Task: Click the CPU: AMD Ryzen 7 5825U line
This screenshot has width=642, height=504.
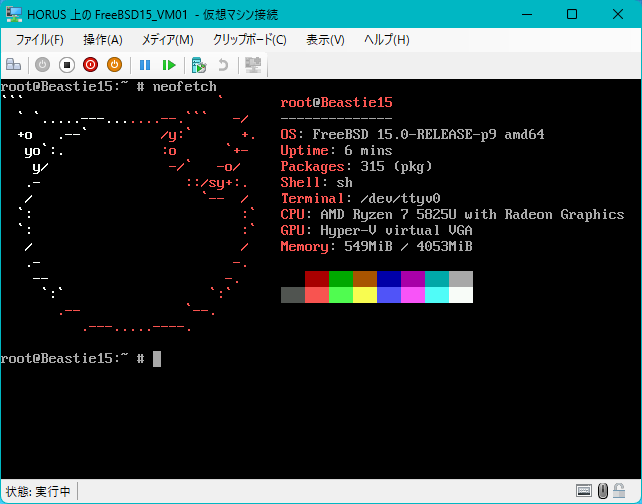Action: 452,215
